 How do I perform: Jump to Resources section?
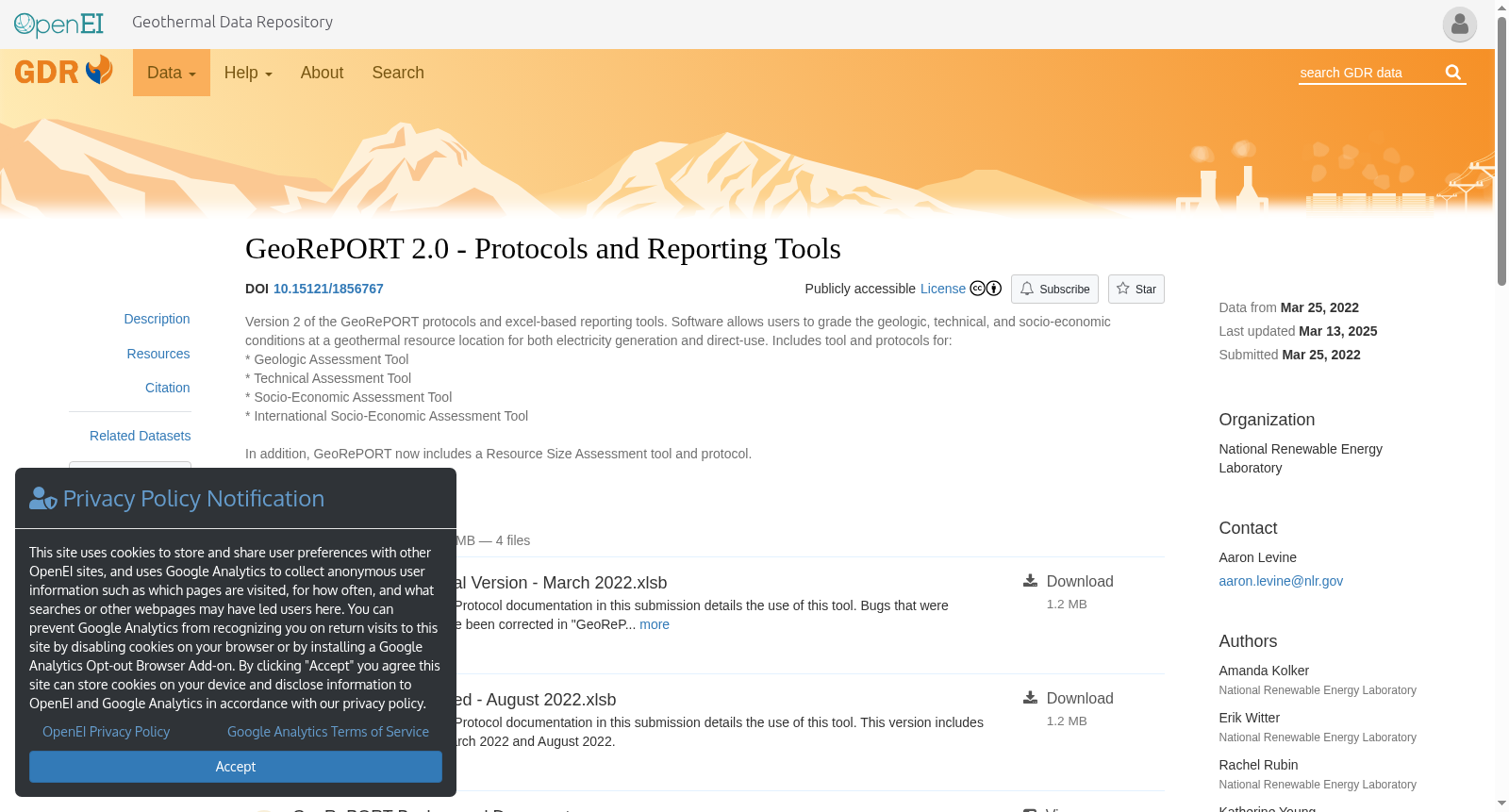158,354
